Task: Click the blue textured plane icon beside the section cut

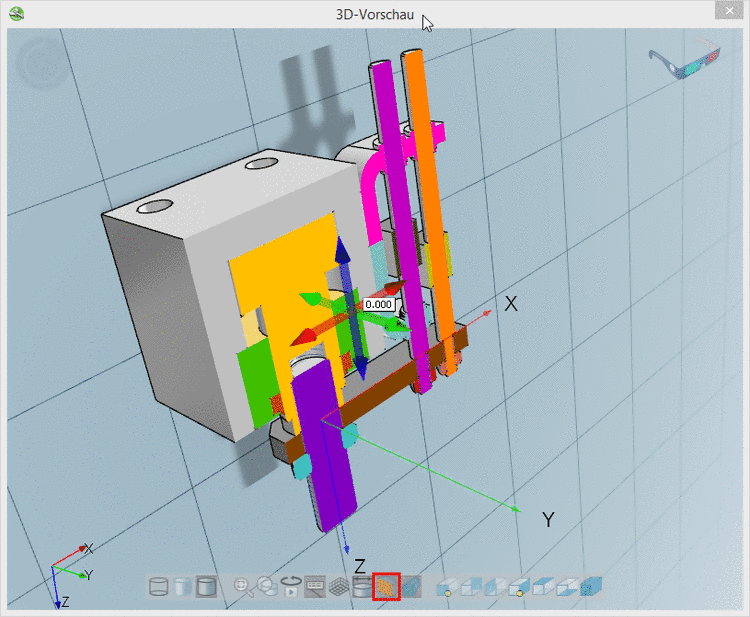Action: click(410, 587)
